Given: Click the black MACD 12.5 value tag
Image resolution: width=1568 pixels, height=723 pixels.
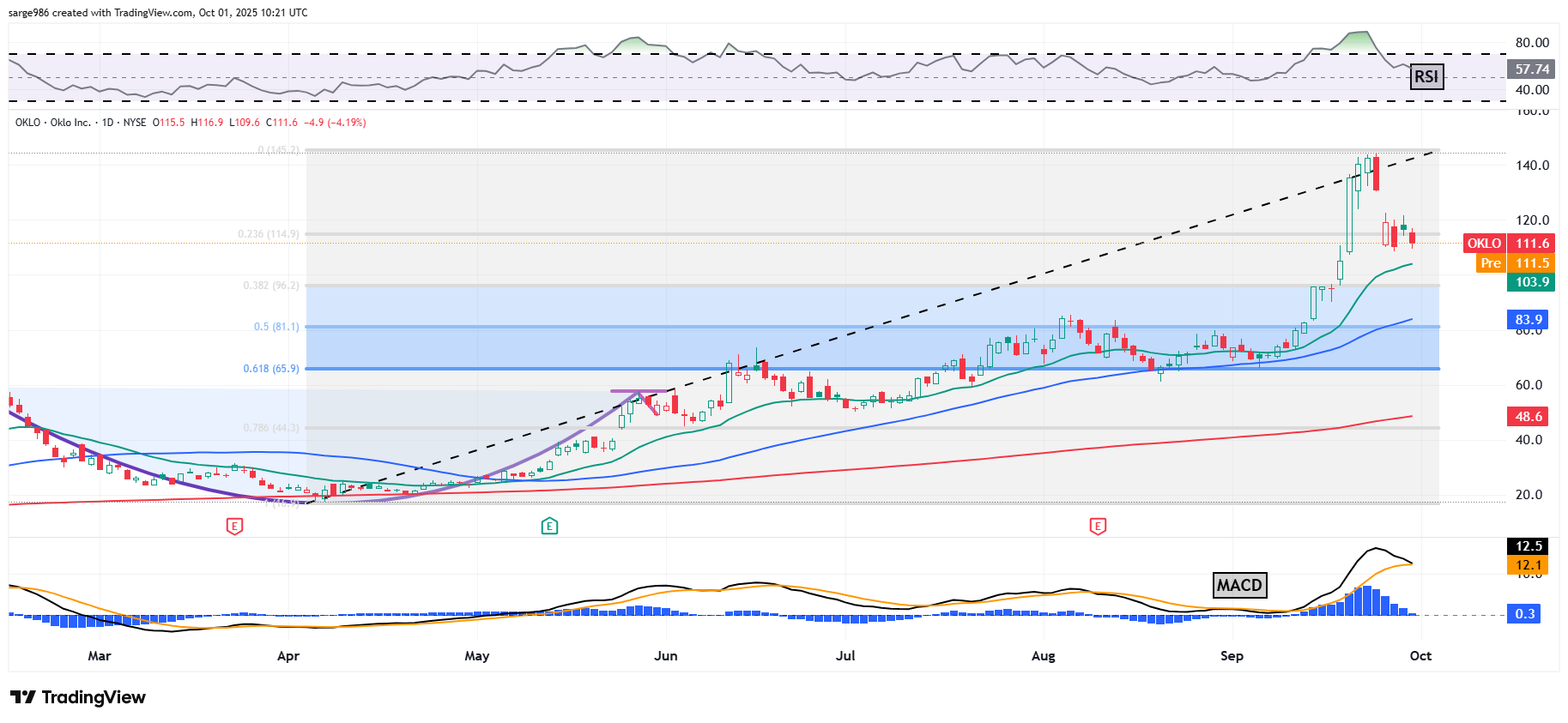Looking at the screenshot, I should 1528,546.
